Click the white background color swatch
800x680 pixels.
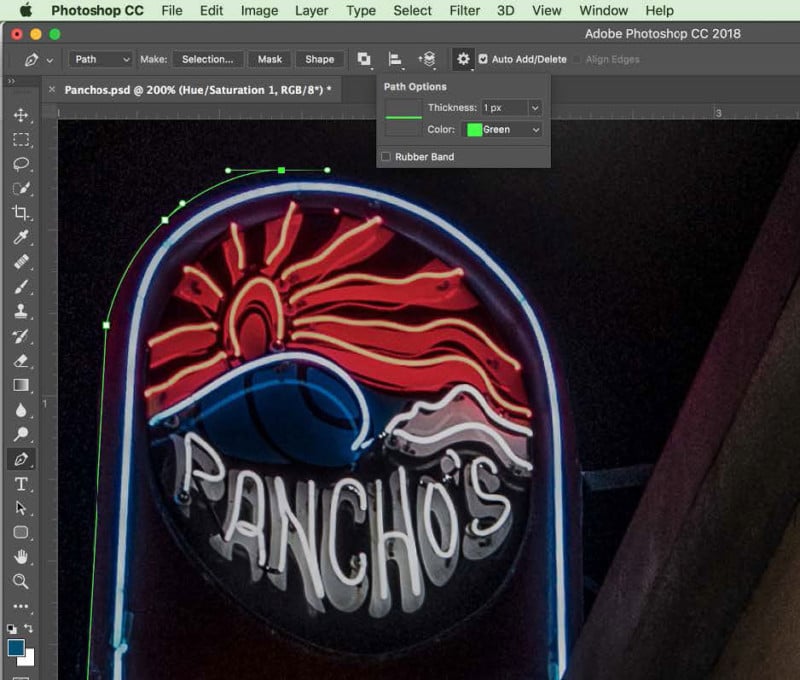click(x=28, y=659)
